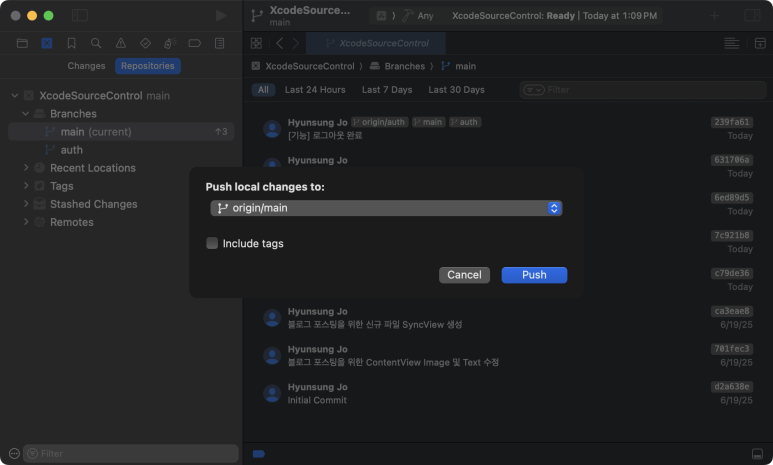Screen dimensions: 773x465
Task: Click the avatar icon on the Initial Commit row
Action: [x=272, y=393]
